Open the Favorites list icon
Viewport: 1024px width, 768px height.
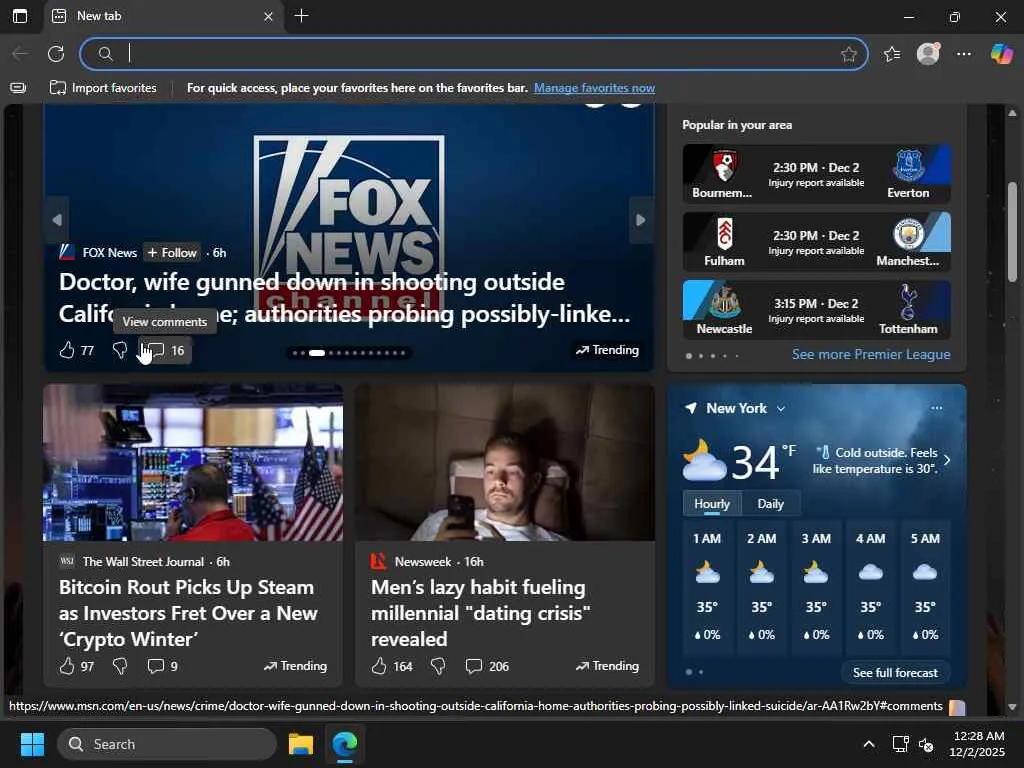coord(891,54)
